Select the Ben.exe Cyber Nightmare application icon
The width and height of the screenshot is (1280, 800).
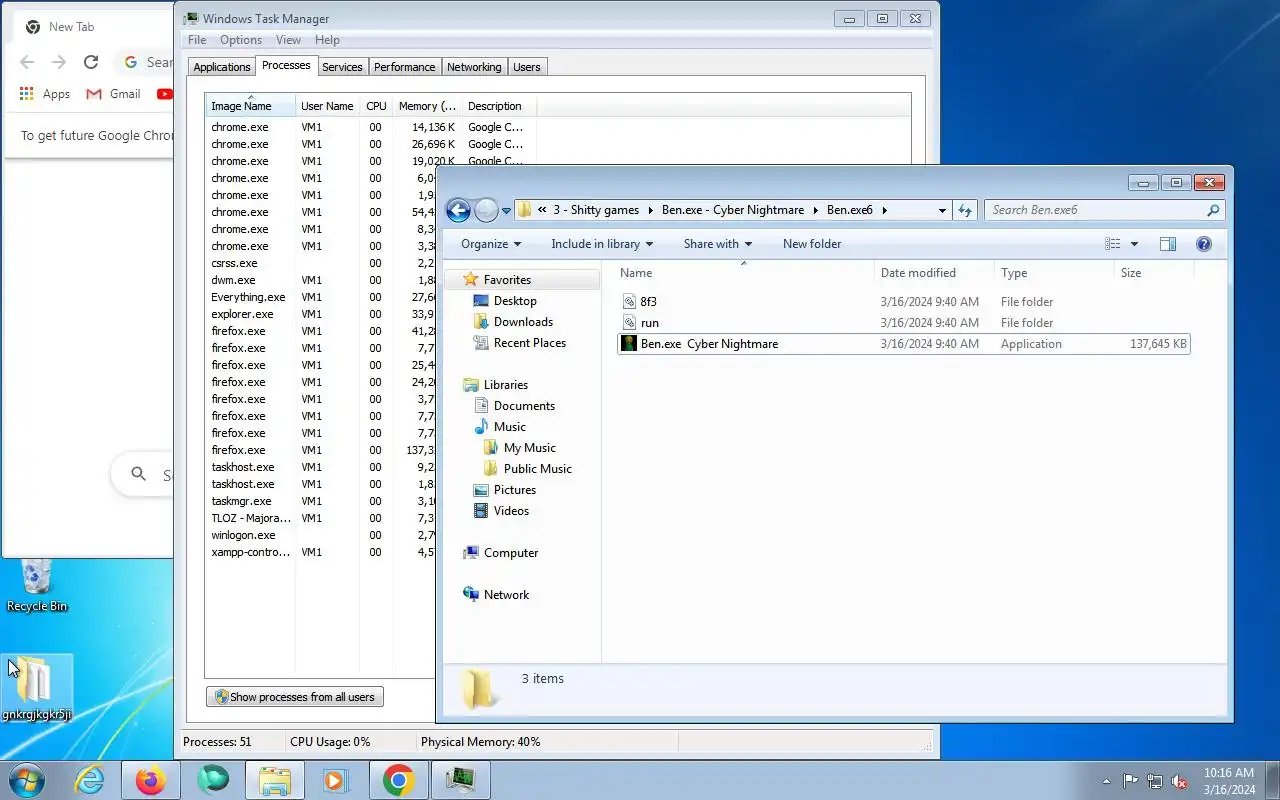[x=629, y=344]
